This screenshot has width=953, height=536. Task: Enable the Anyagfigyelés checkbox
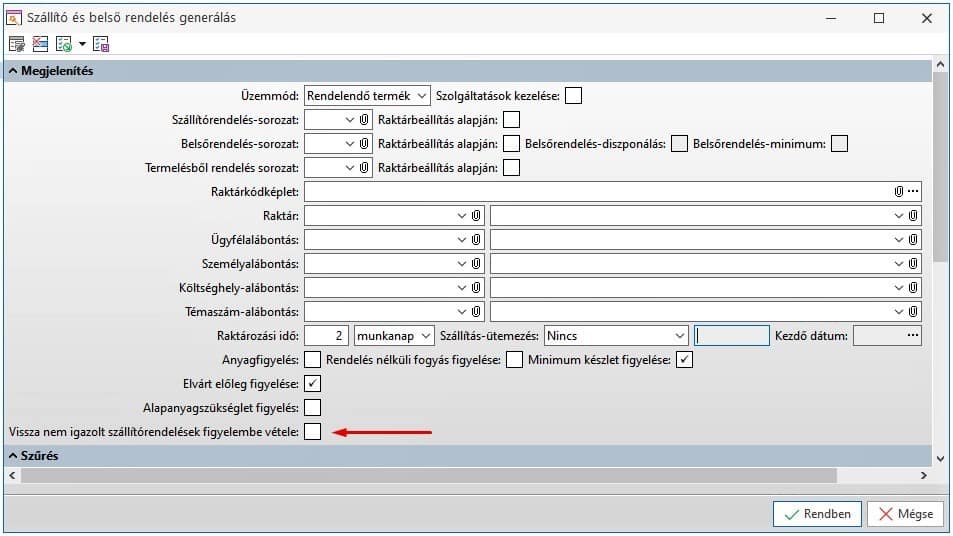[312, 360]
